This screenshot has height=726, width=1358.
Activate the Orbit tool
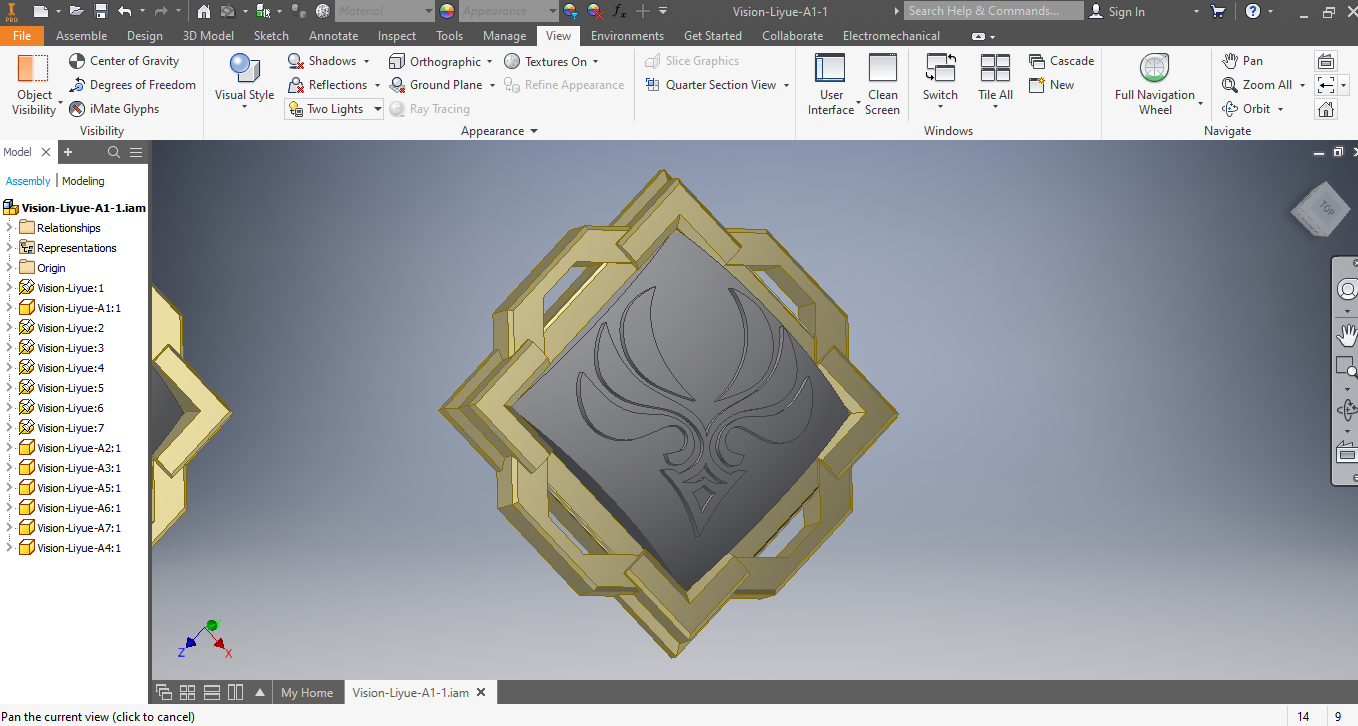[x=1246, y=109]
